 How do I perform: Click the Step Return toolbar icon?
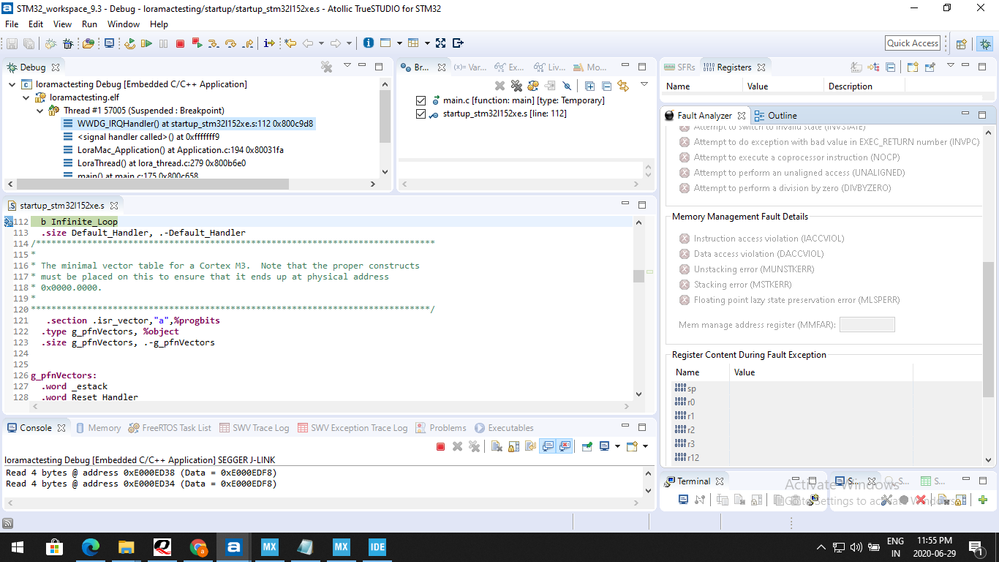248,43
